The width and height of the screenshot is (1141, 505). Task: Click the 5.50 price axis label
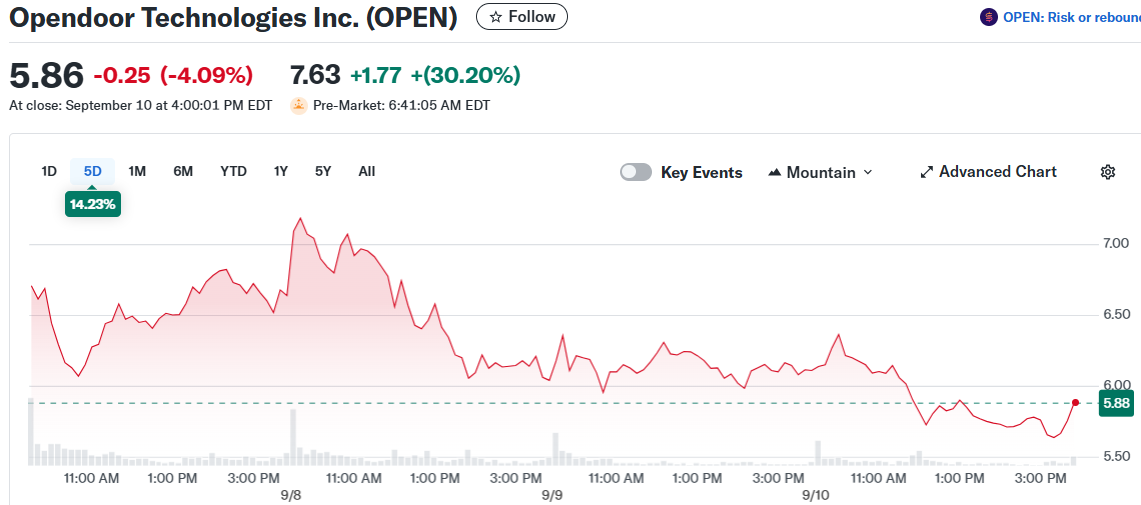[1116, 456]
